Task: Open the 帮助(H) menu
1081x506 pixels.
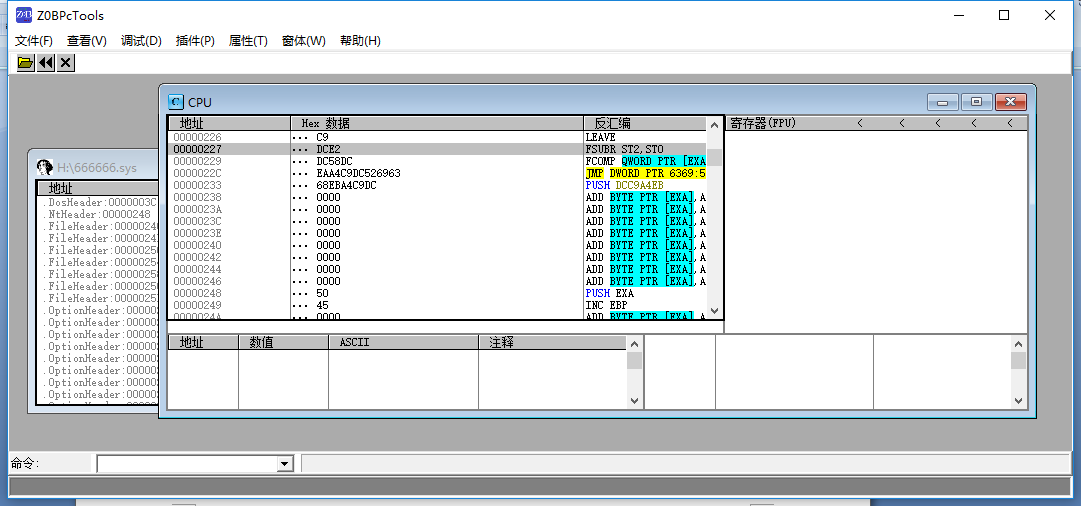Action: click(360, 41)
